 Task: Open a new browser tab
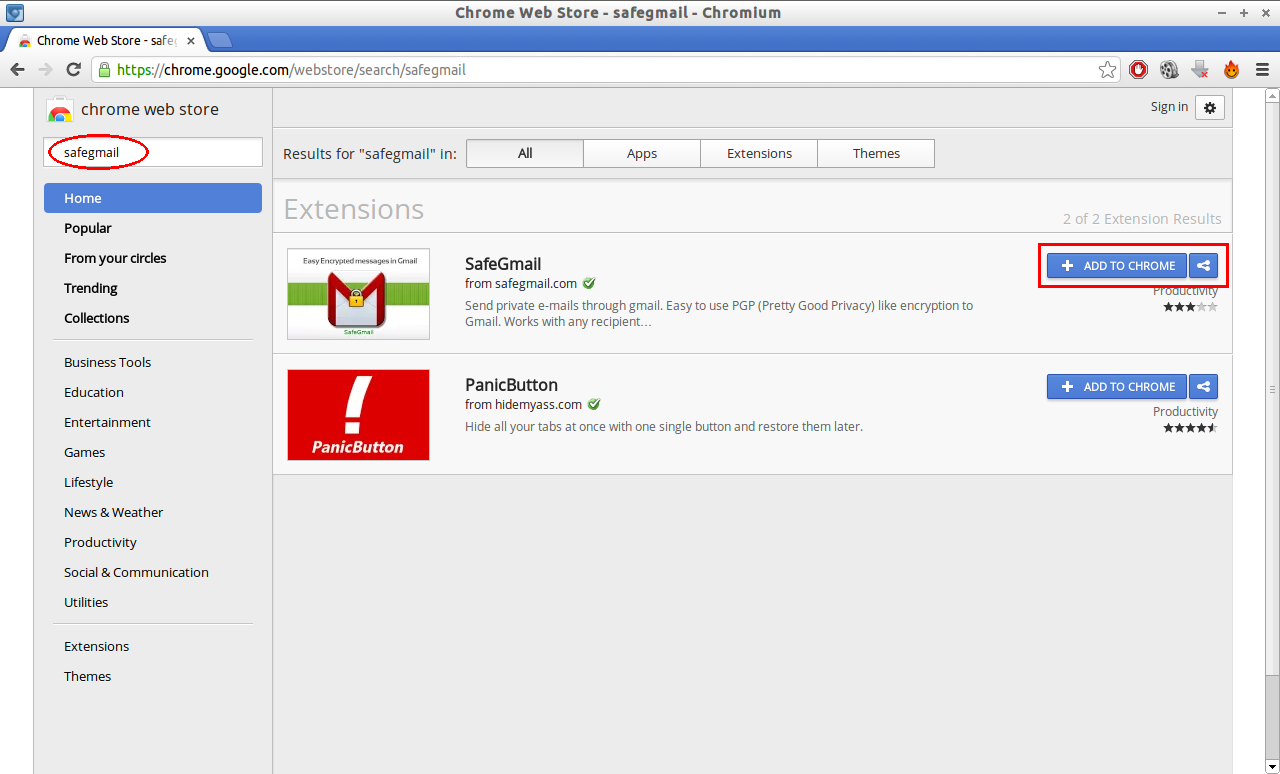coord(219,40)
